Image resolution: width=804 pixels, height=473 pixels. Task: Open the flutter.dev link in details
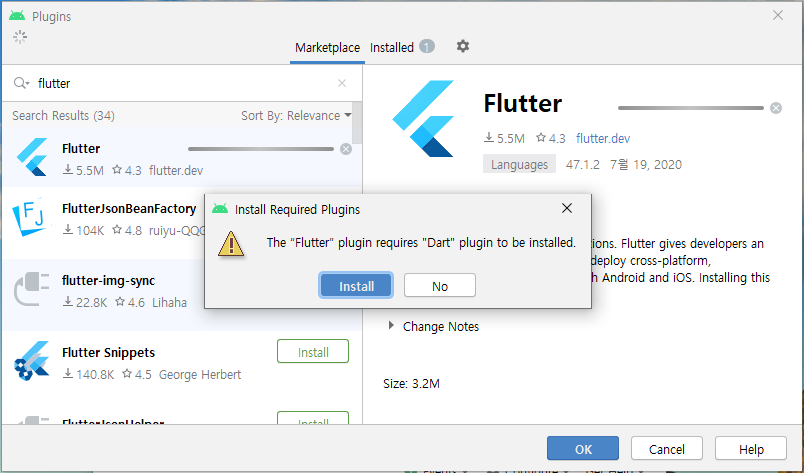tap(602, 139)
